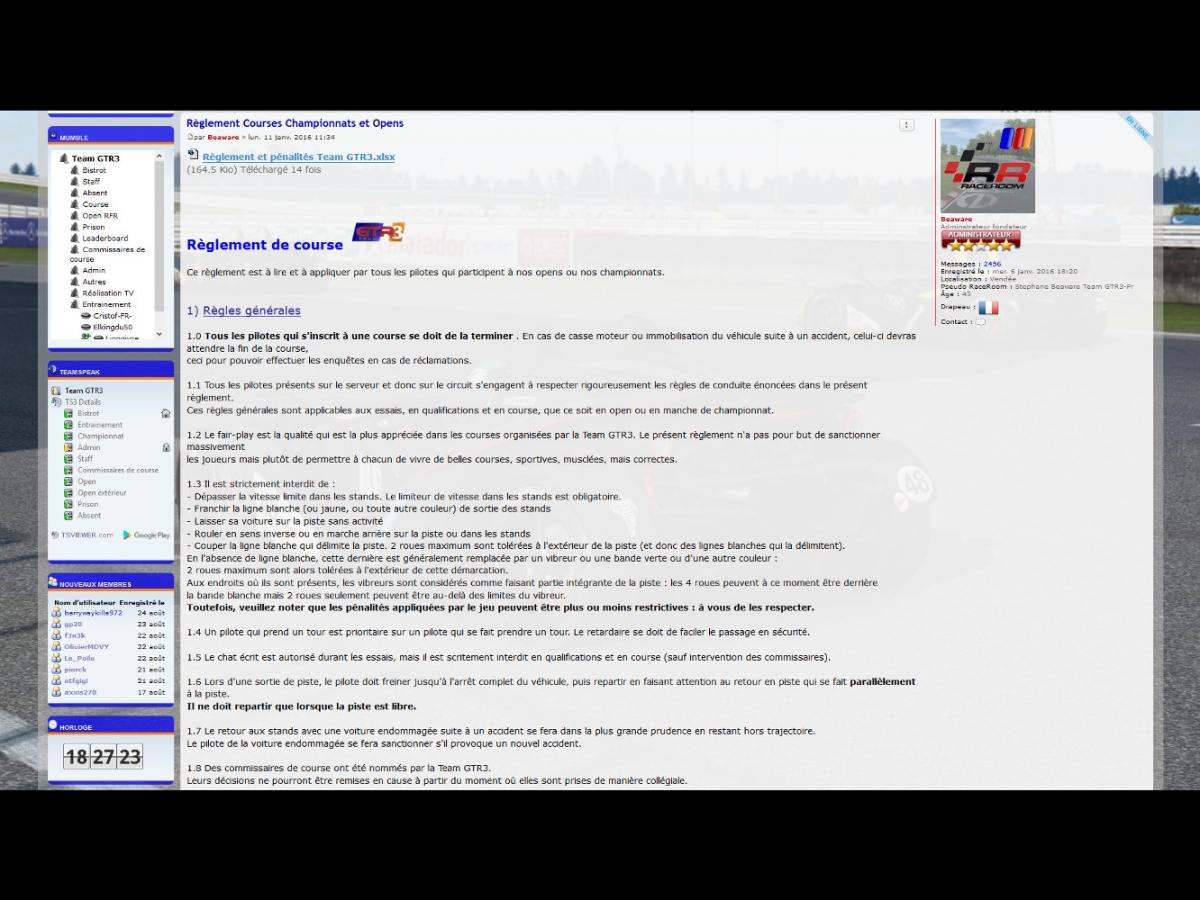Select the Leaderboard channel in Mumble
Screen dimensions: 1200x900
pos(105,238)
